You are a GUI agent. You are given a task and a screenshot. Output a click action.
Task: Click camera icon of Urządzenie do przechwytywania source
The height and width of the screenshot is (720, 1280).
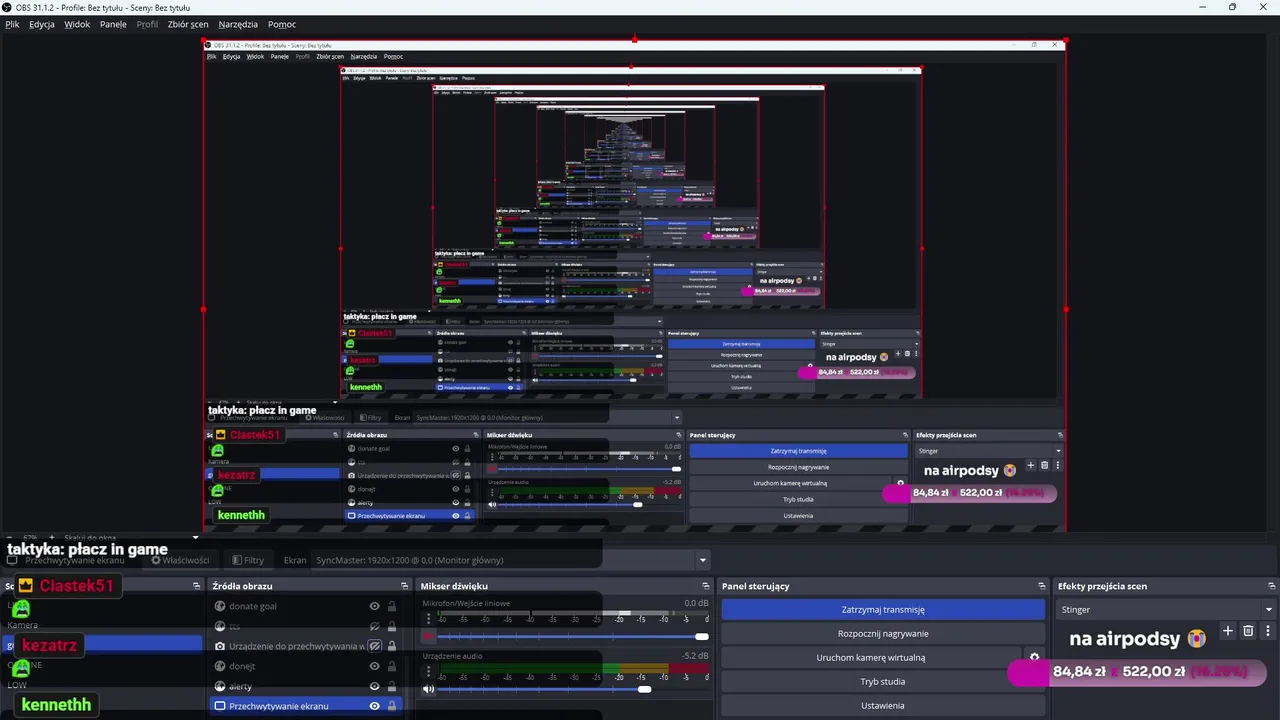(x=220, y=646)
